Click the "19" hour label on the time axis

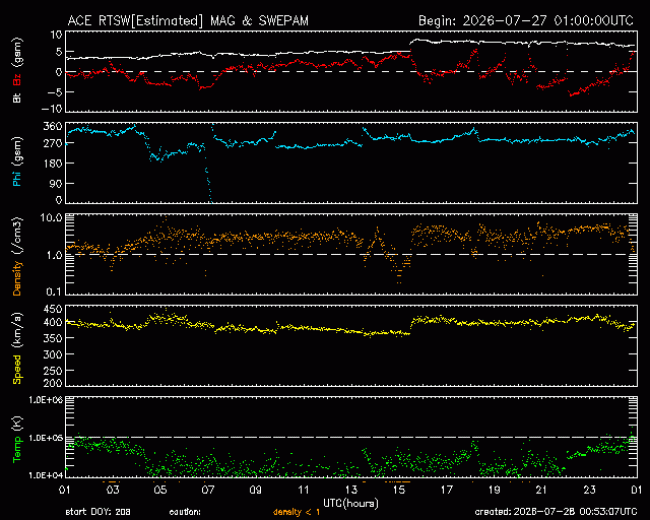tap(494, 490)
